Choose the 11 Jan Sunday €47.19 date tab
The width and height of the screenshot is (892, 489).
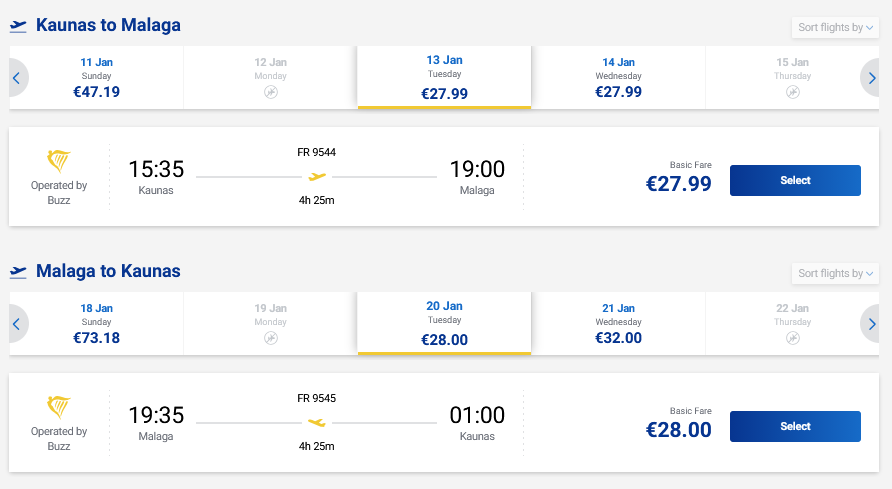click(x=96, y=77)
